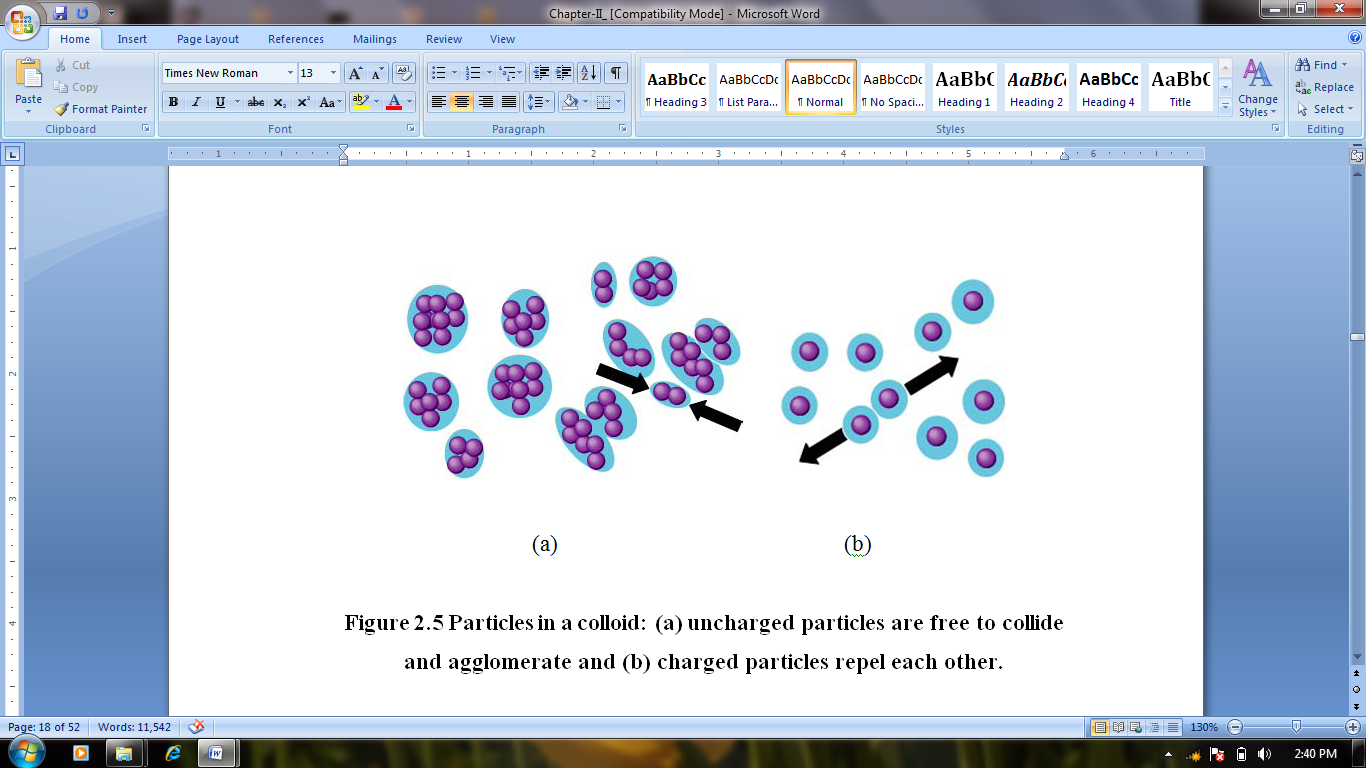Apply bullet list formatting
The image size is (1366, 768).
click(x=438, y=73)
